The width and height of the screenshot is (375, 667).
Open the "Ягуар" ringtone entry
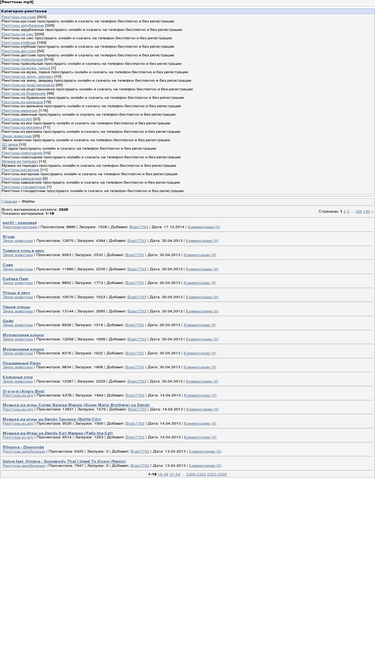9,237
